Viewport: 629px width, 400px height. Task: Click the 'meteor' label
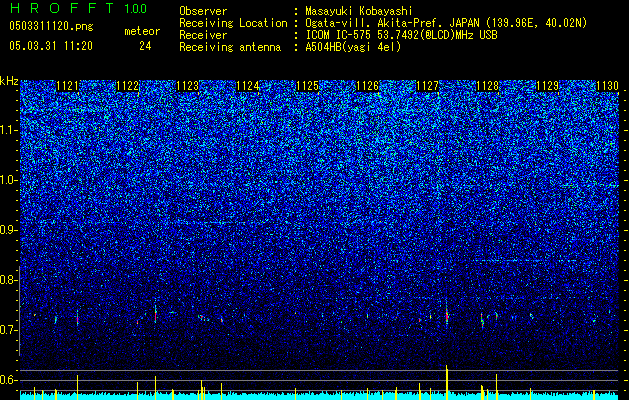click(142, 31)
